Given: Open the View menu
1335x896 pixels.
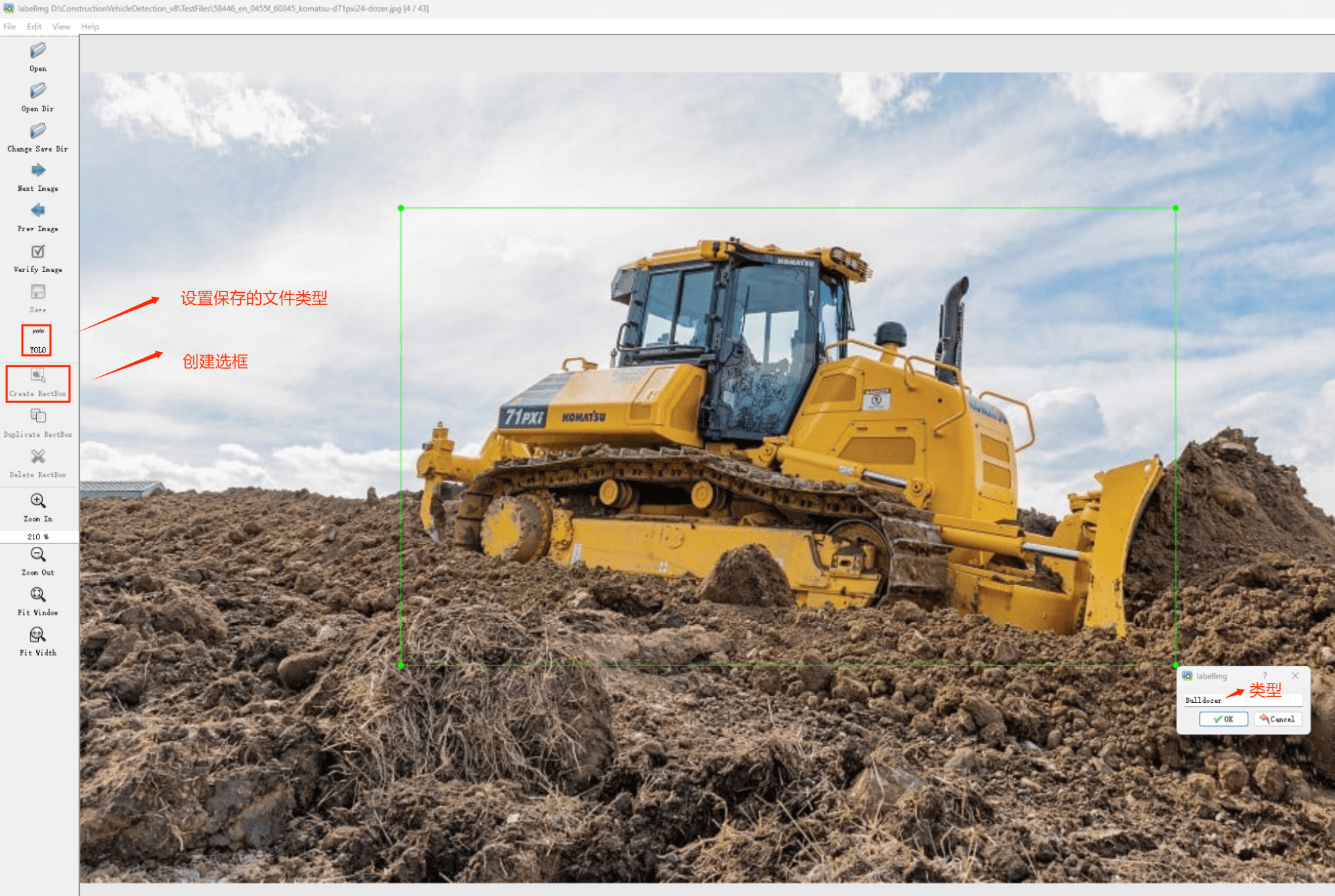Looking at the screenshot, I should tap(61, 27).
